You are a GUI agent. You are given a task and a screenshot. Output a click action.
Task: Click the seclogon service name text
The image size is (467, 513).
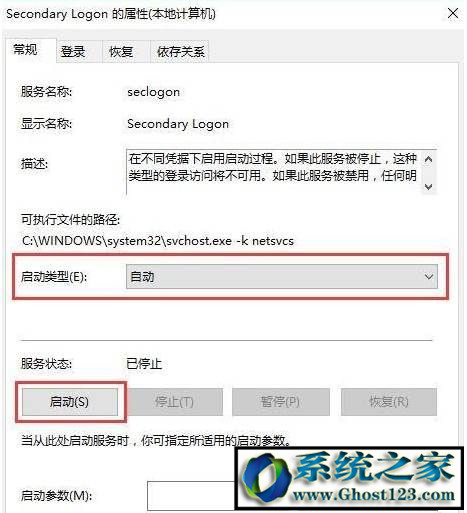point(153,92)
